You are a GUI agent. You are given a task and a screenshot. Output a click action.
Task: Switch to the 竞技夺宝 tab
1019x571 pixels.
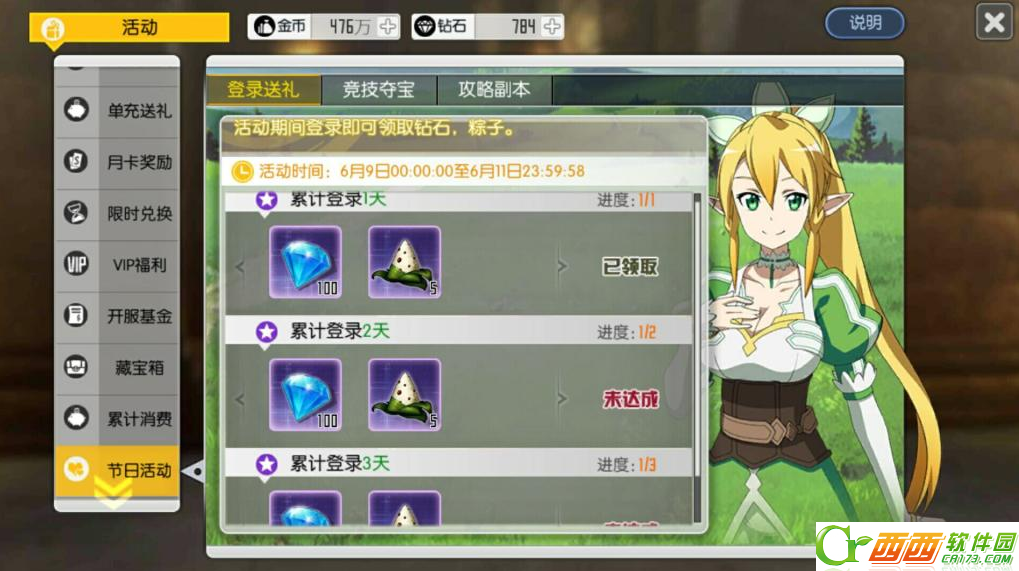coord(379,90)
